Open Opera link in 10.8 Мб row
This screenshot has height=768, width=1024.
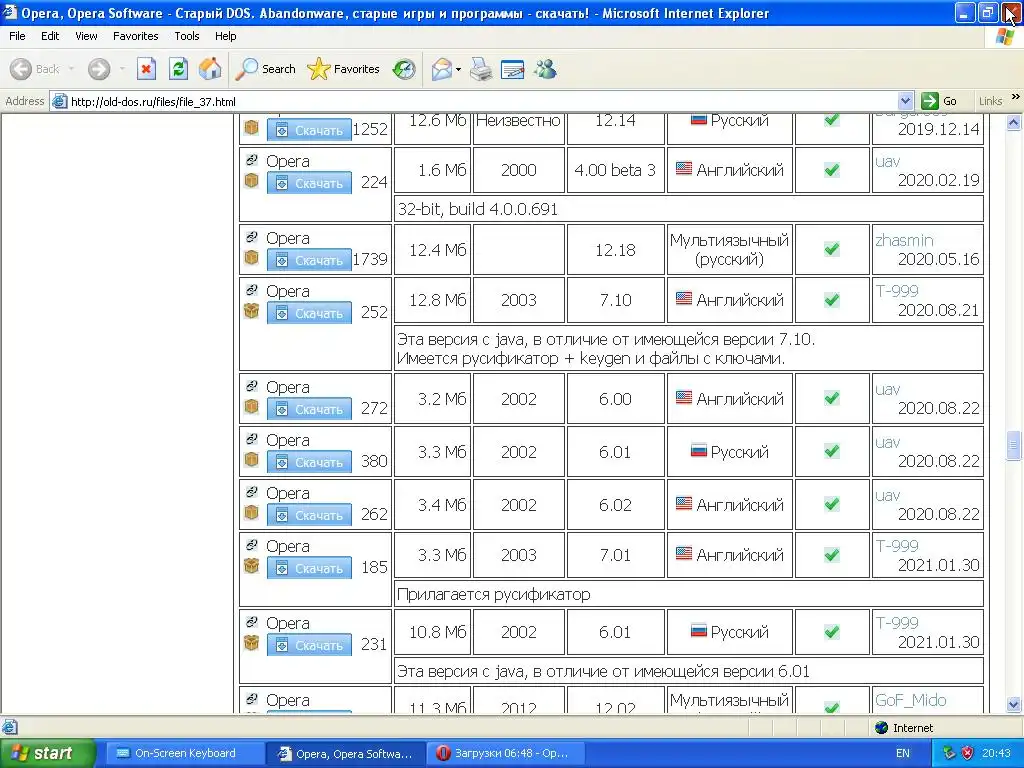point(288,623)
